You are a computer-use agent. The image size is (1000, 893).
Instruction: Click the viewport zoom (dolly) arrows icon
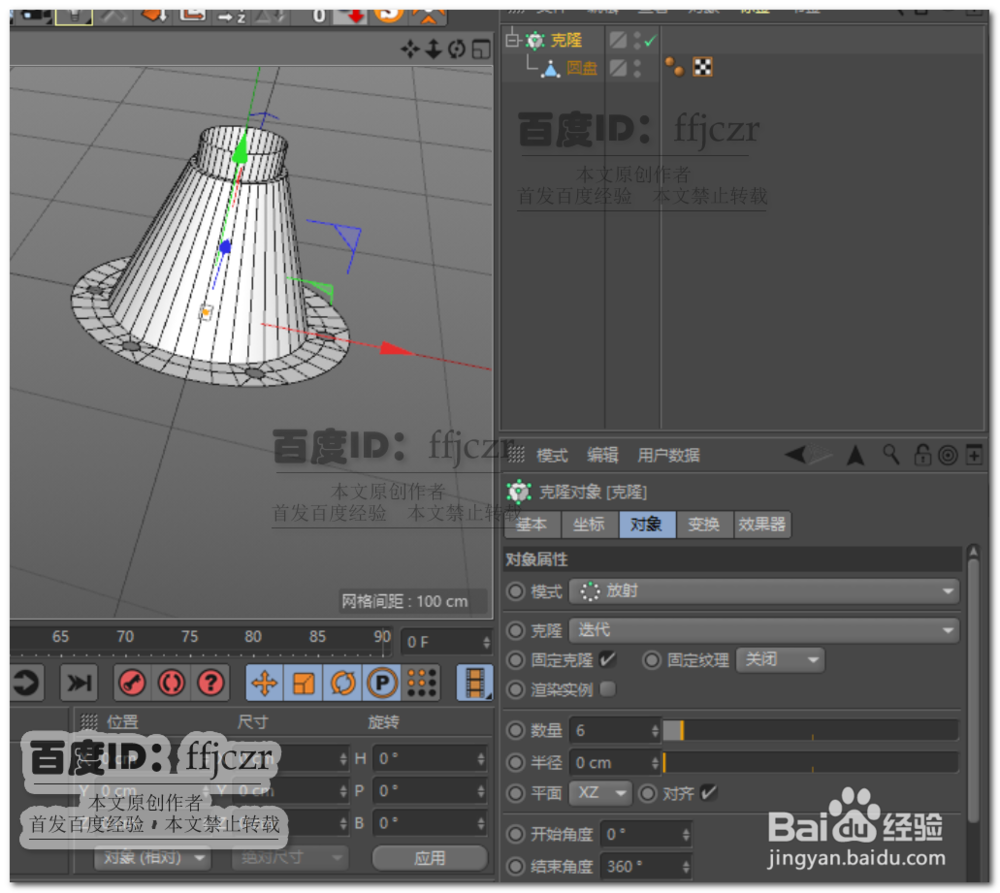click(x=434, y=49)
